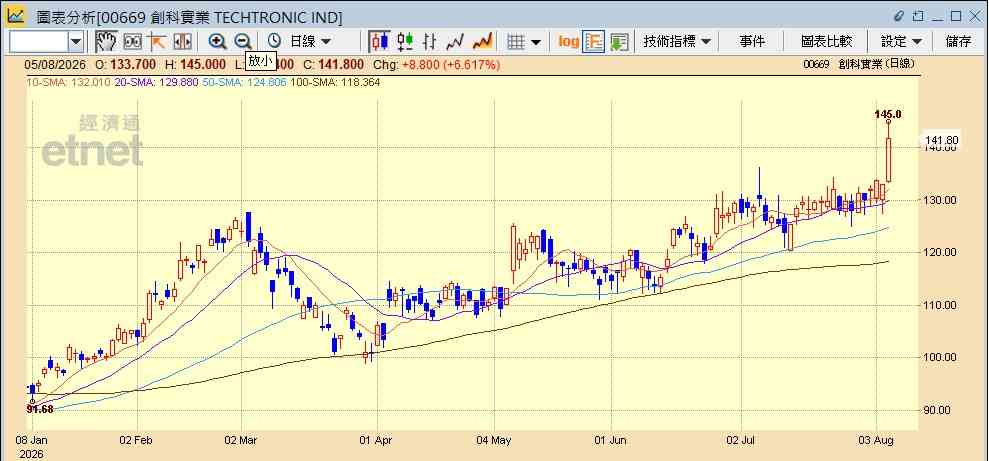Viewport: 989px width, 461px height.
Task: Click the detach window icon in title bar
Action: (x=918, y=16)
